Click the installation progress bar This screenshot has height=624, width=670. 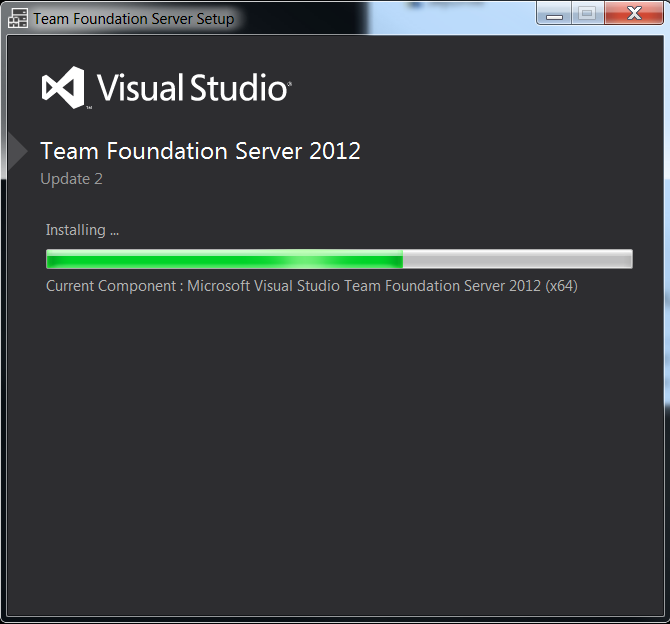pyautogui.click(x=339, y=259)
